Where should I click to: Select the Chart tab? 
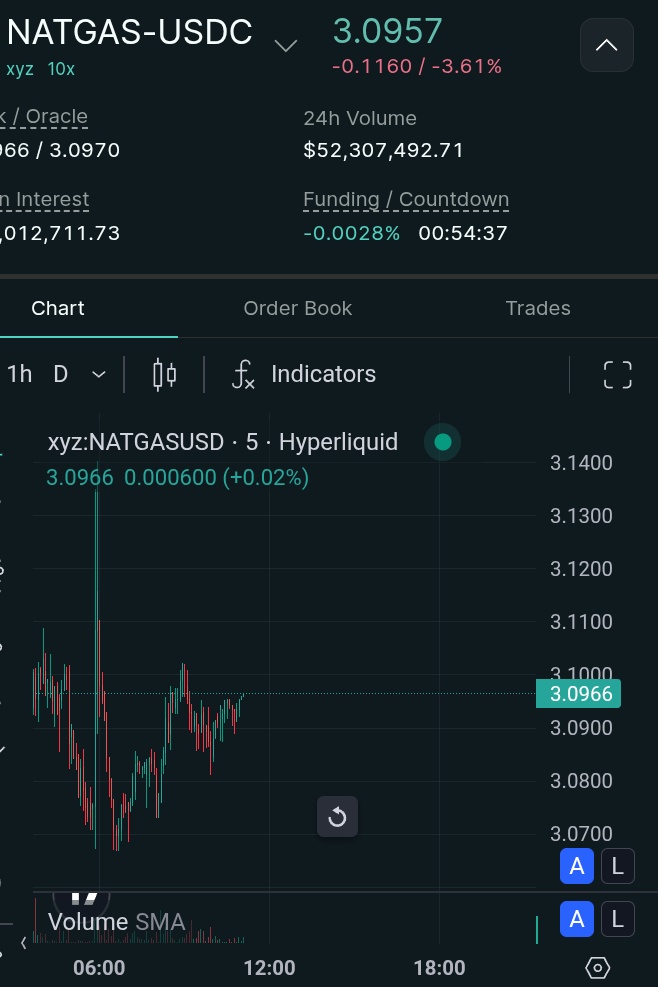(x=58, y=308)
